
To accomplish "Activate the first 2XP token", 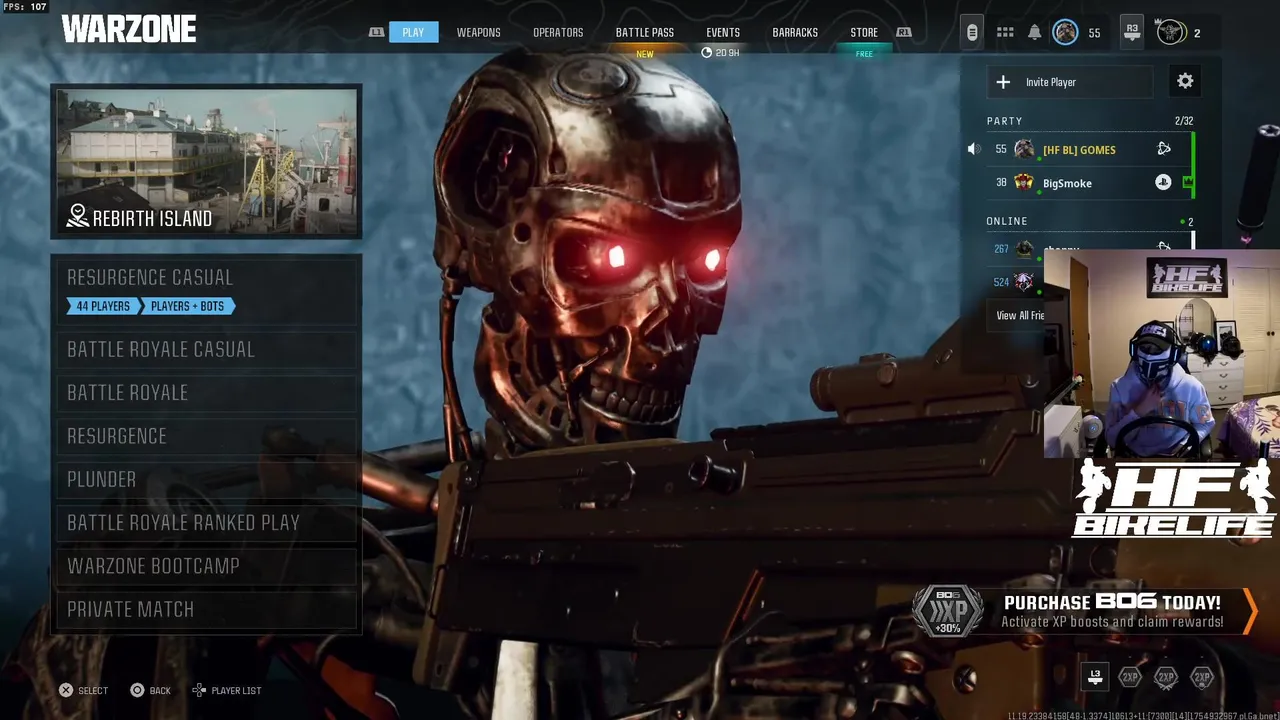I will pyautogui.click(x=1130, y=677).
